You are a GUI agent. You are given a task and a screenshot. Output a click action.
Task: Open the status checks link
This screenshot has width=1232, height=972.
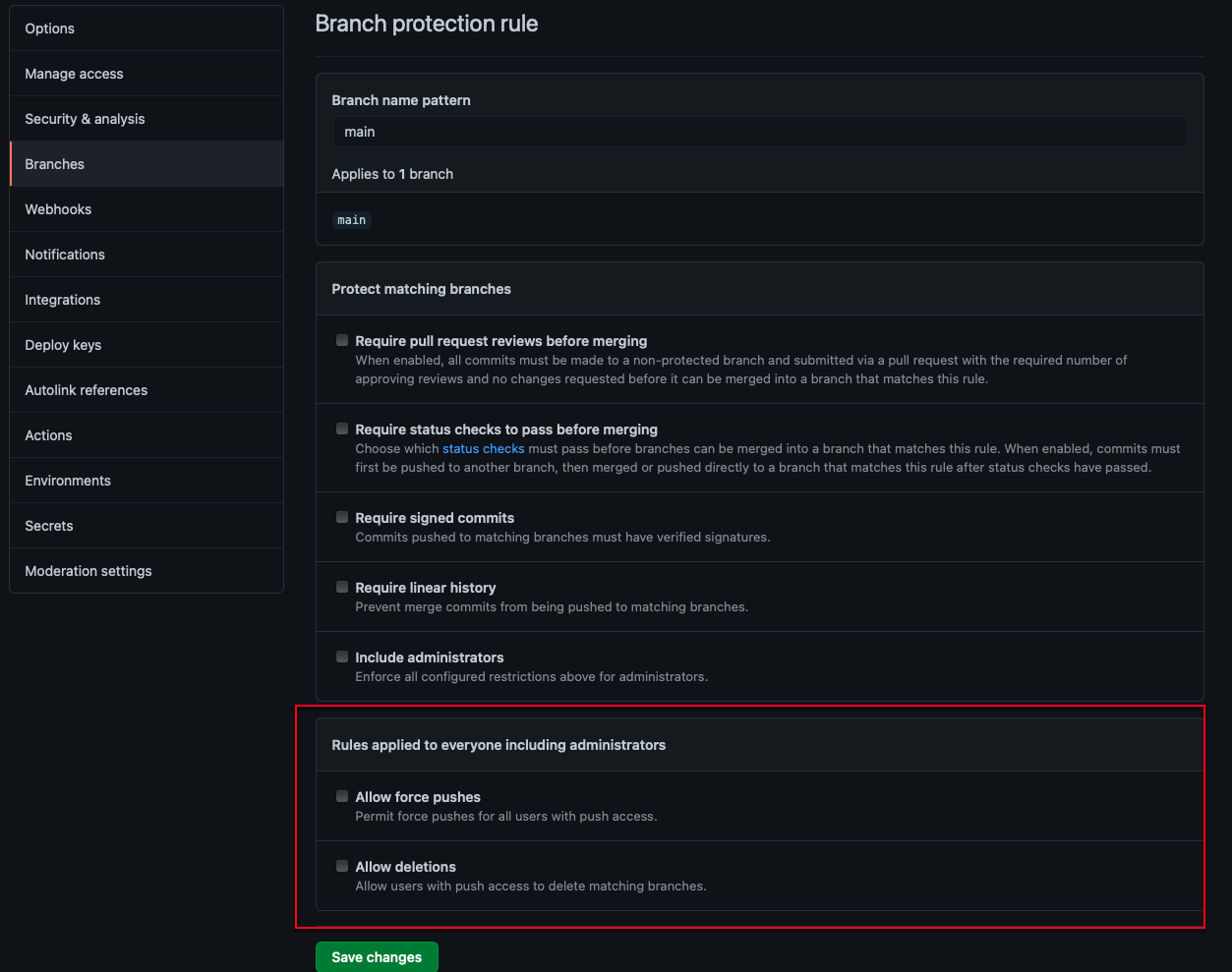483,449
